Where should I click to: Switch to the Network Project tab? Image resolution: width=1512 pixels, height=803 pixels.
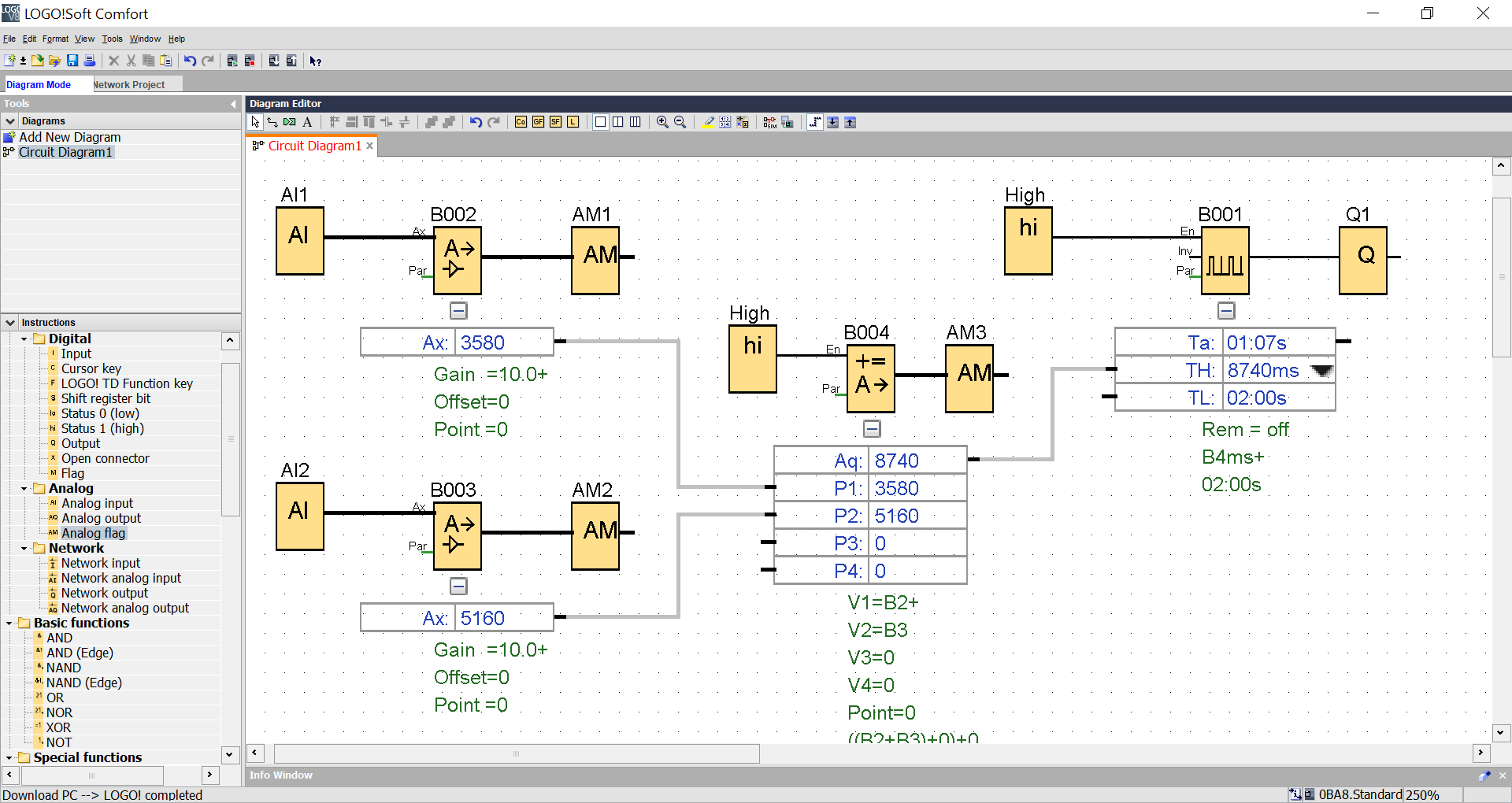pos(129,84)
